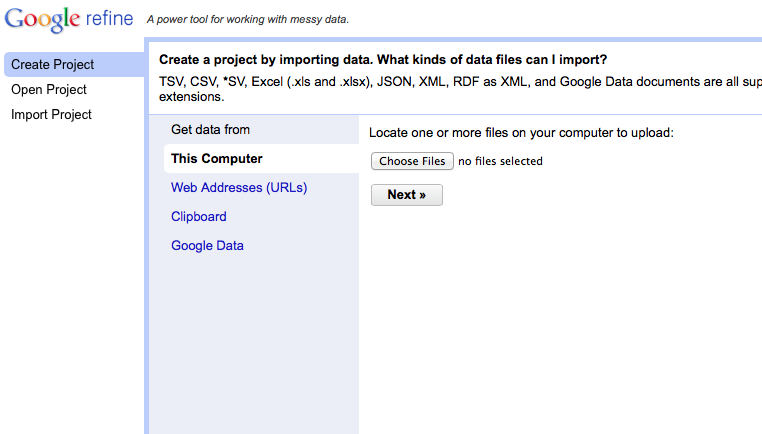Choose Clipboard as data source
Screen dimensions: 762x434
click(x=199, y=216)
